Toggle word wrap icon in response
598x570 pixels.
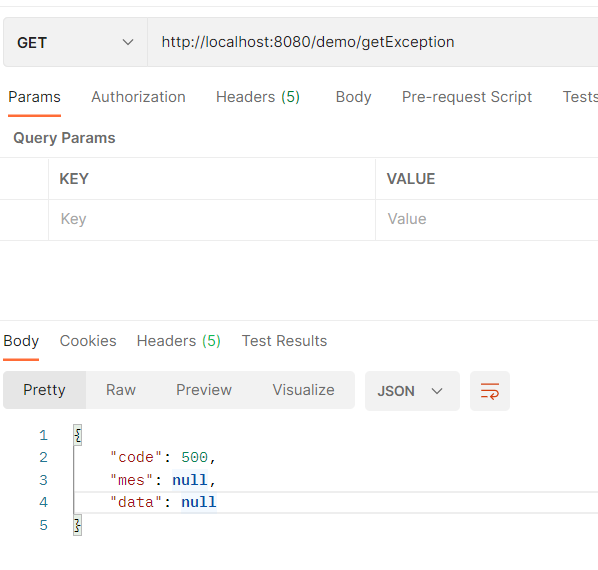coord(490,391)
